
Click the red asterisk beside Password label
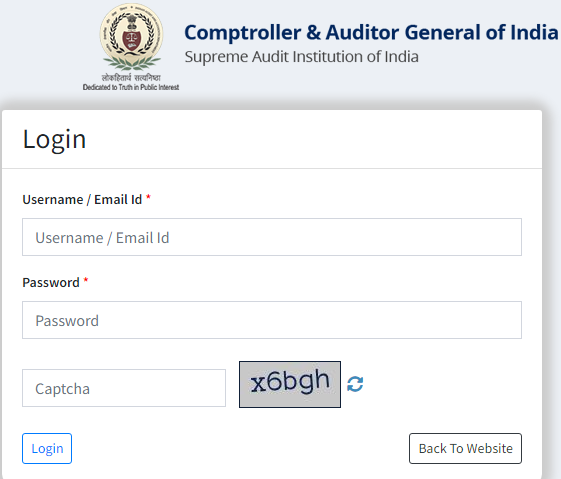pyautogui.click(x=86, y=280)
